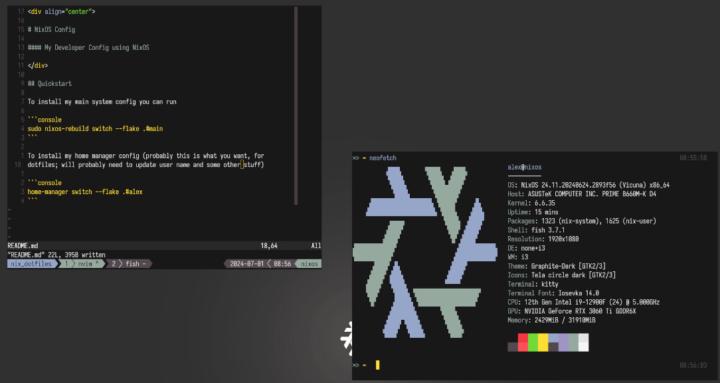Viewport: 720px width, 383px height.
Task: Click the alex@nixos title in neofetch output
Action: pos(524,167)
